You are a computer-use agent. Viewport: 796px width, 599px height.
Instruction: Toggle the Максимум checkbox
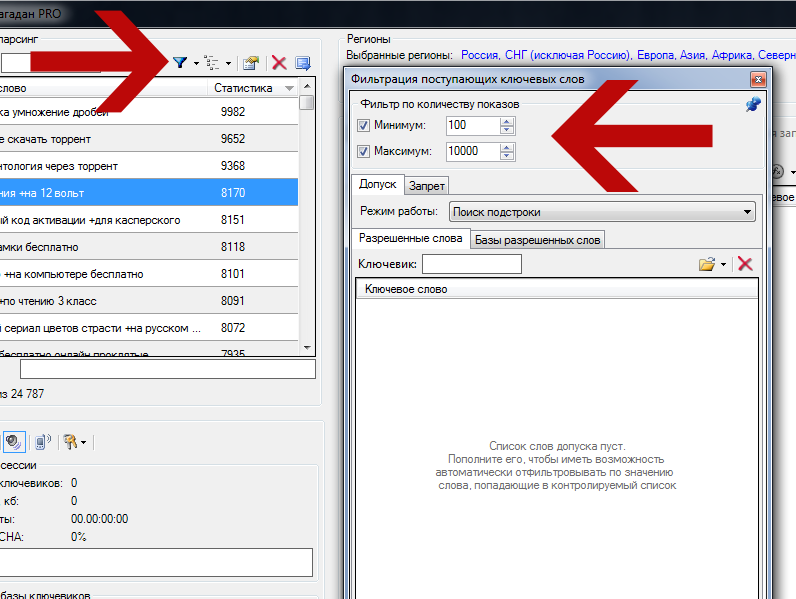pos(363,151)
